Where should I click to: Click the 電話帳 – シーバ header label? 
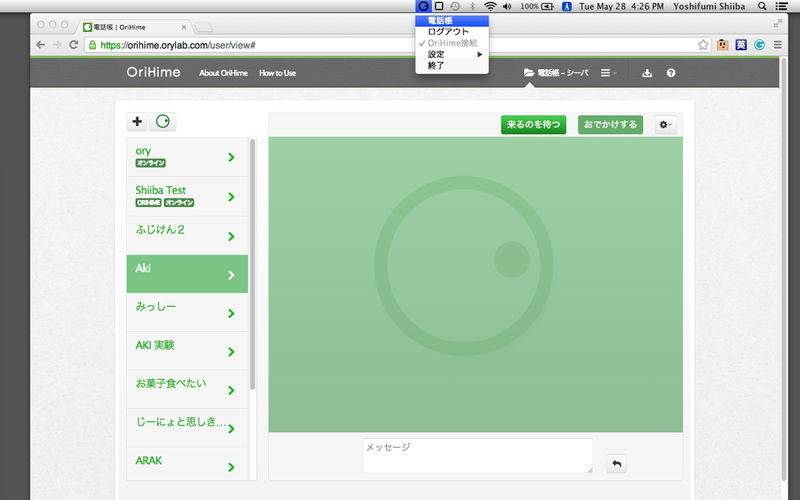pyautogui.click(x=563, y=73)
